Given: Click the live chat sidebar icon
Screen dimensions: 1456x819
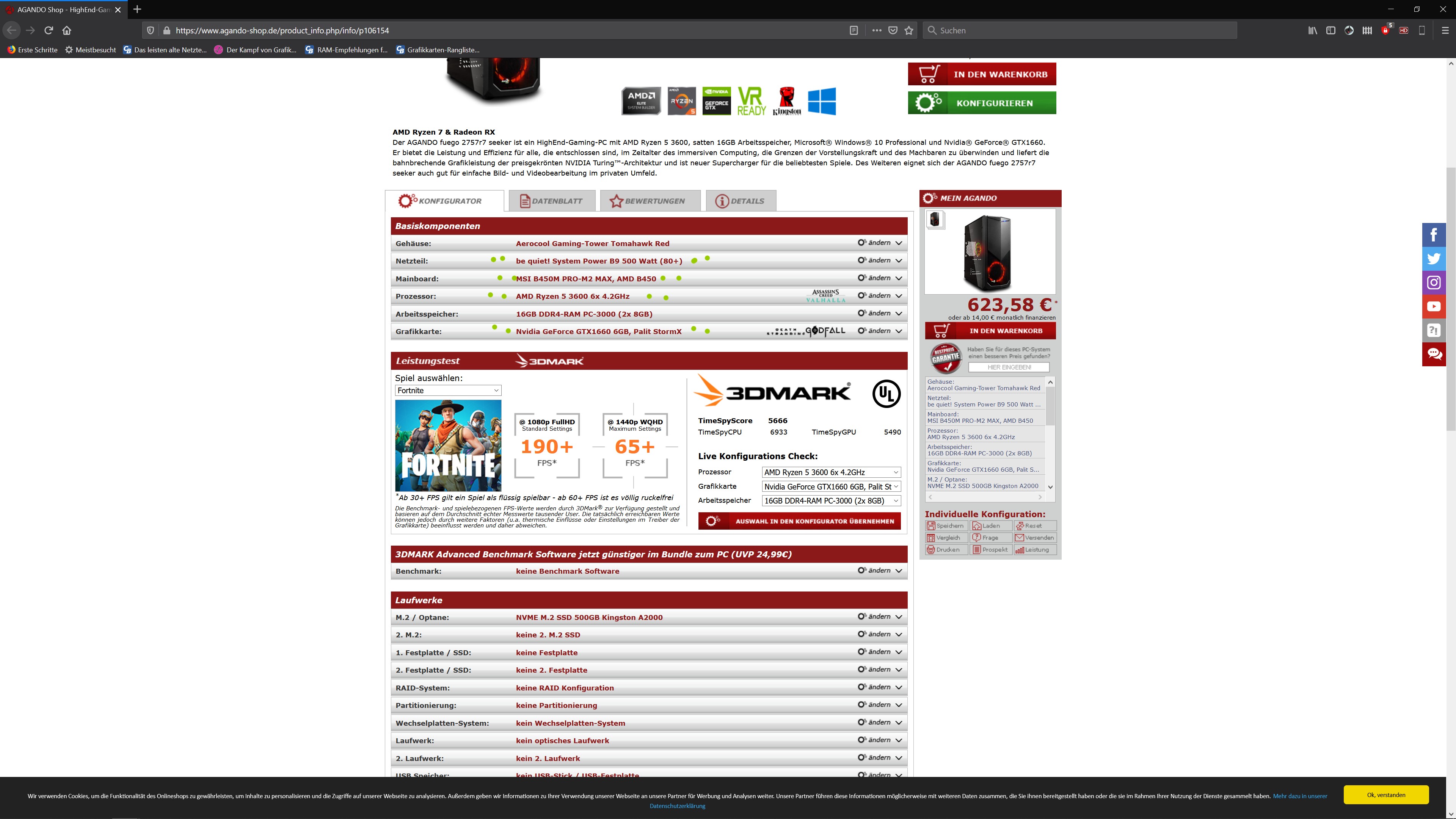Looking at the screenshot, I should (x=1433, y=354).
